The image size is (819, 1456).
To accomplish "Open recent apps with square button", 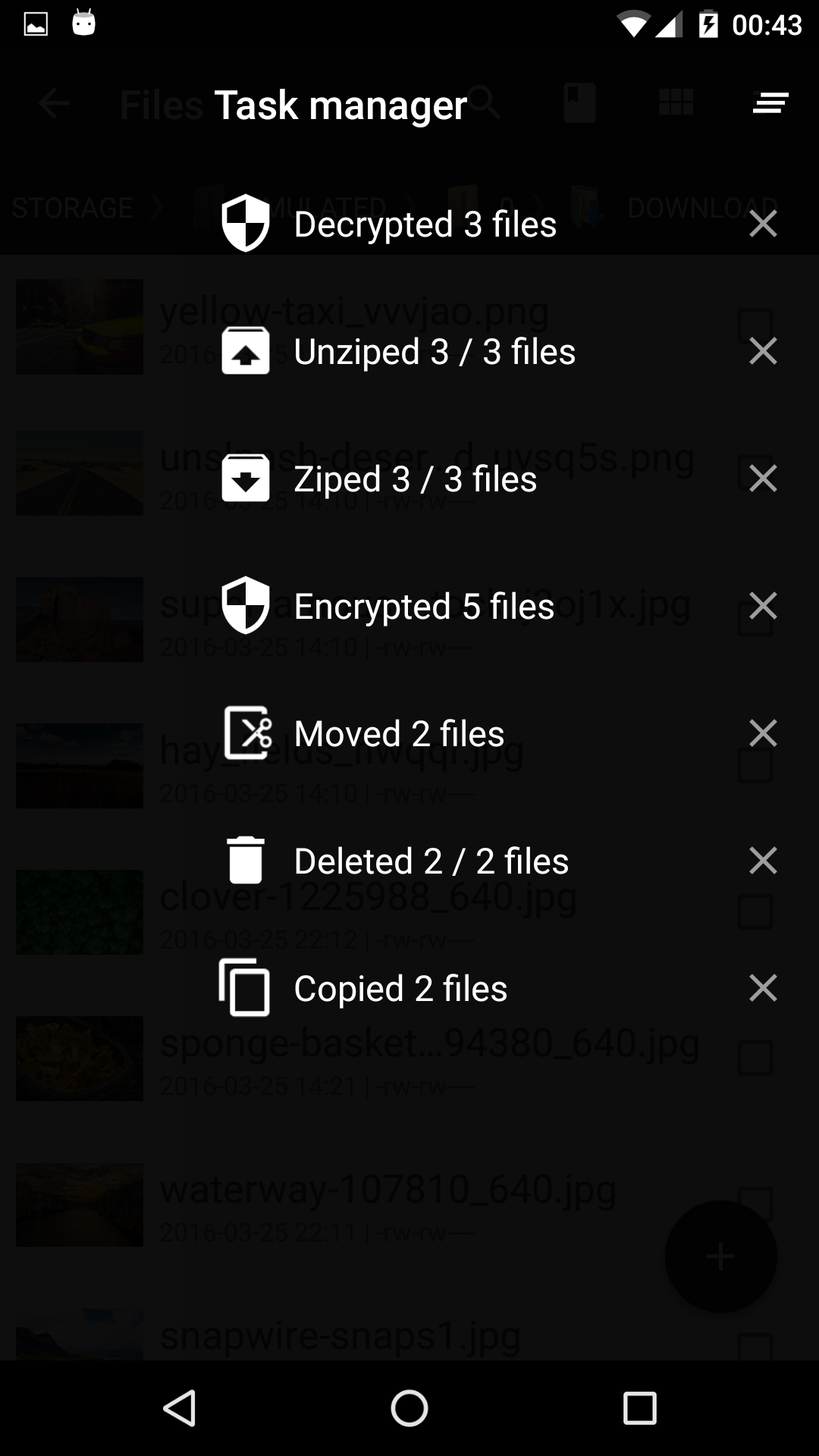I will [639, 1409].
